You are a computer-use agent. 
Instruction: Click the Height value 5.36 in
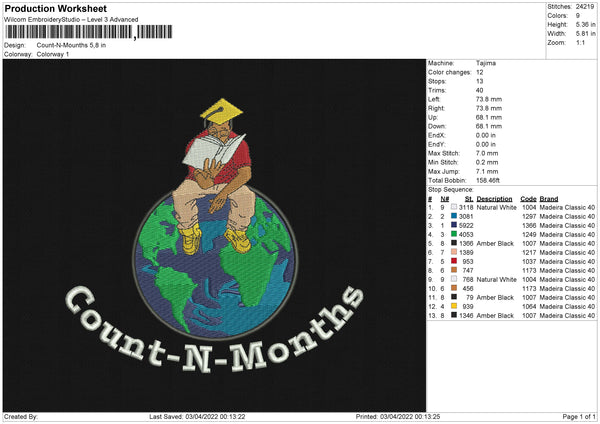point(585,24)
